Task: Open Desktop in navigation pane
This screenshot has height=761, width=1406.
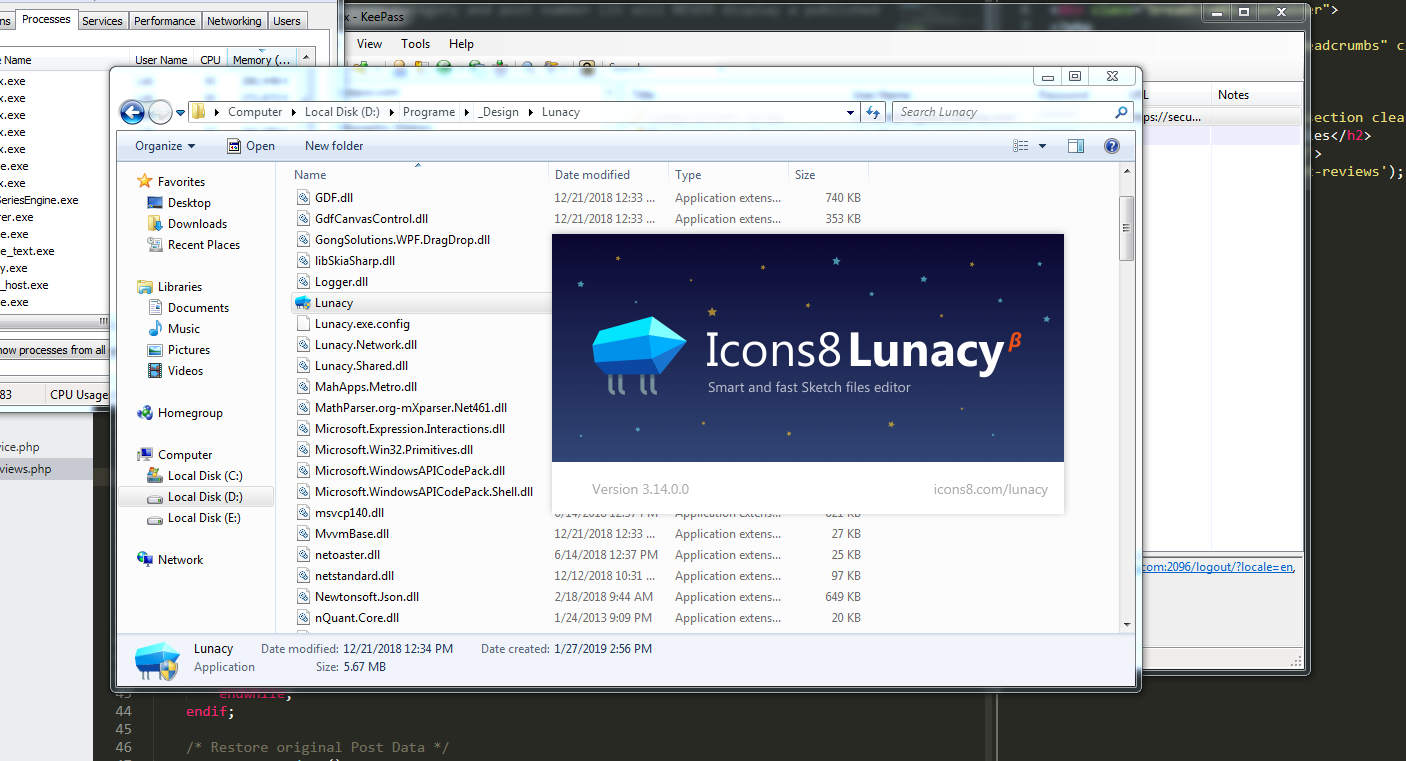Action: click(x=189, y=203)
